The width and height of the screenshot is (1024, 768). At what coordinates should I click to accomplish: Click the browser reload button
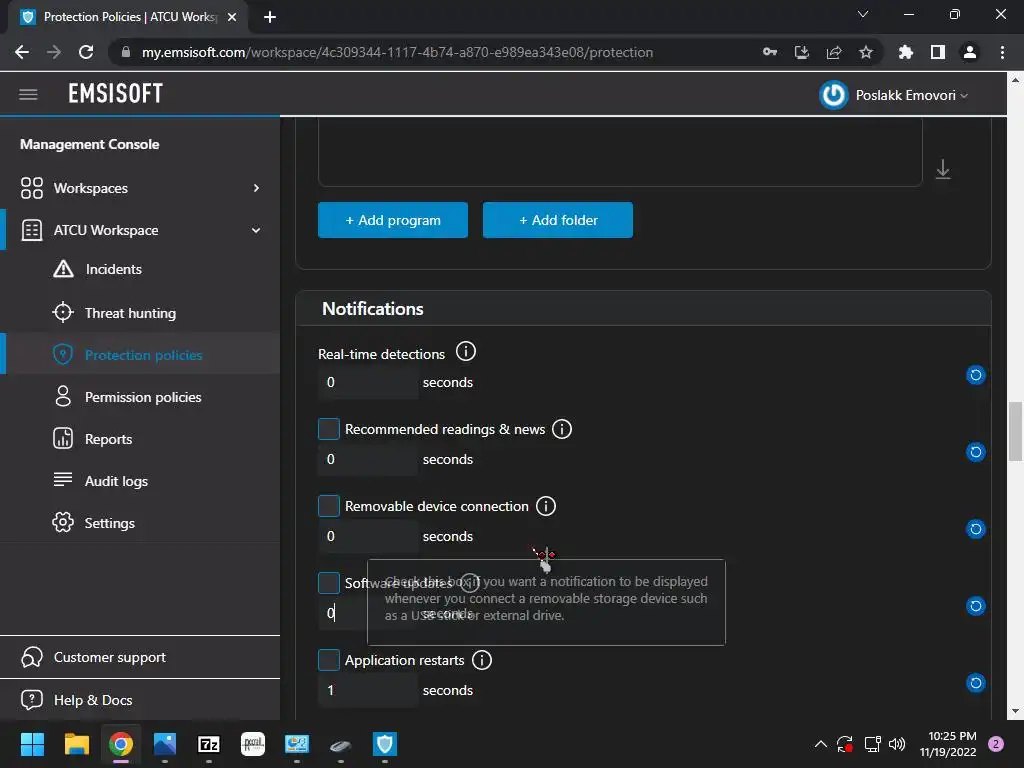click(86, 52)
